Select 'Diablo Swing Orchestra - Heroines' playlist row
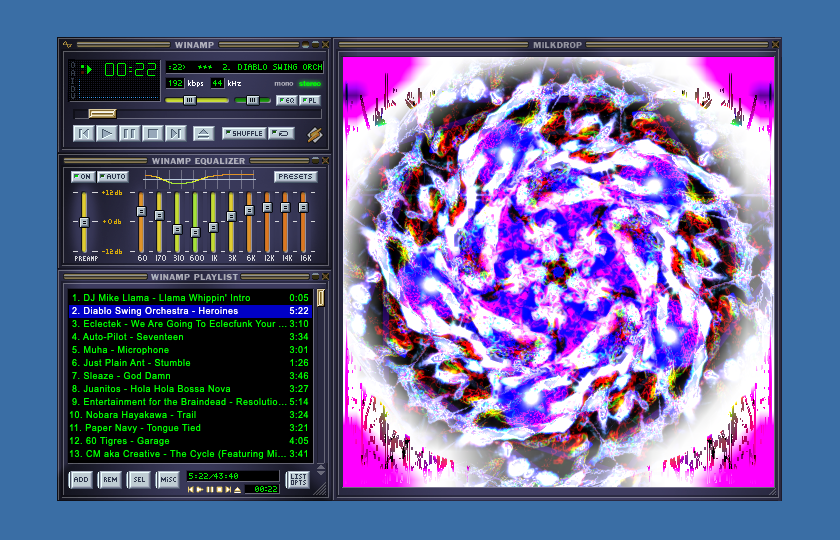This screenshot has height=540, width=840. (190, 311)
